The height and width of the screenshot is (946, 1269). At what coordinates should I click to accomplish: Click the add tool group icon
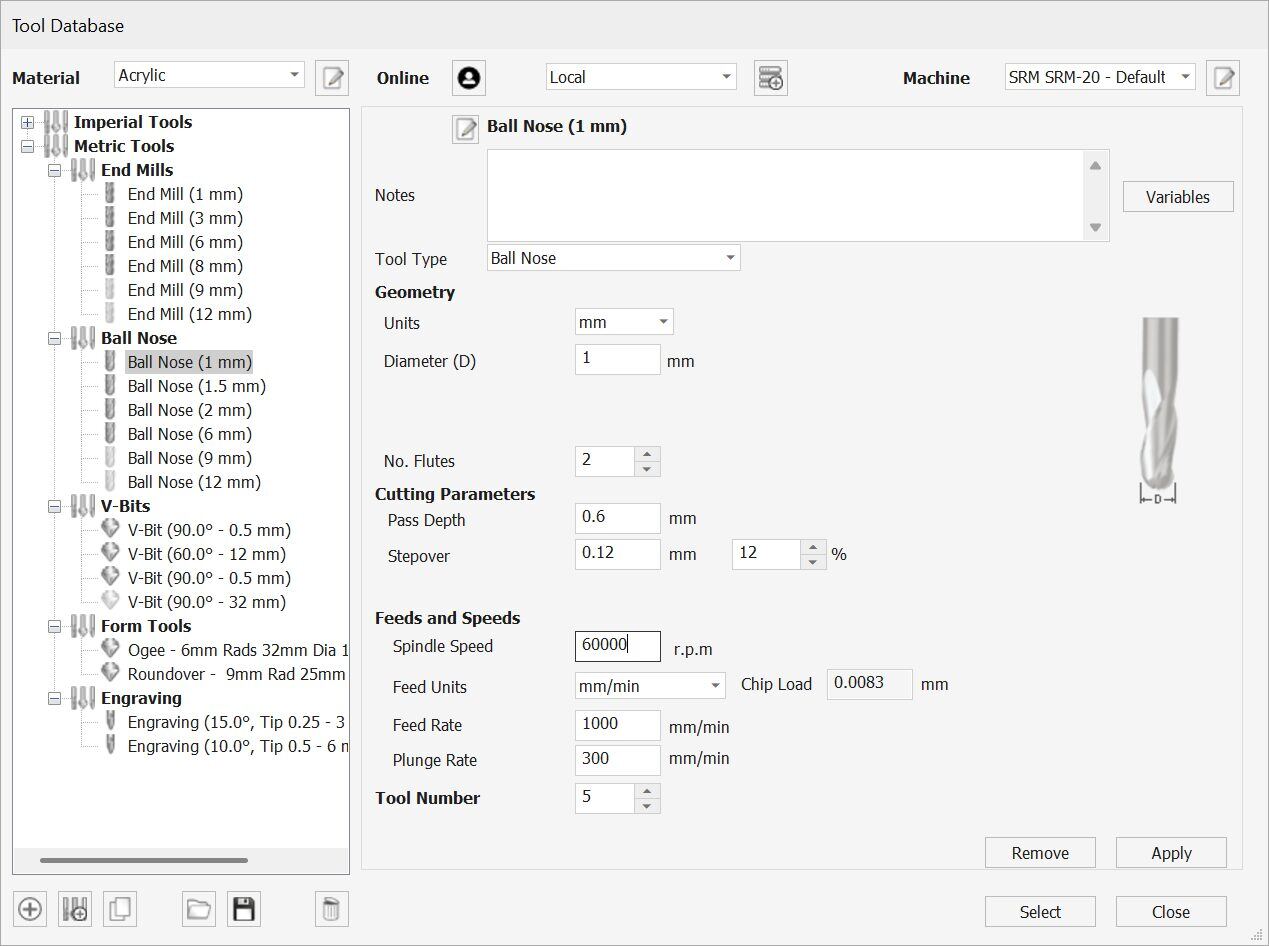pos(75,909)
